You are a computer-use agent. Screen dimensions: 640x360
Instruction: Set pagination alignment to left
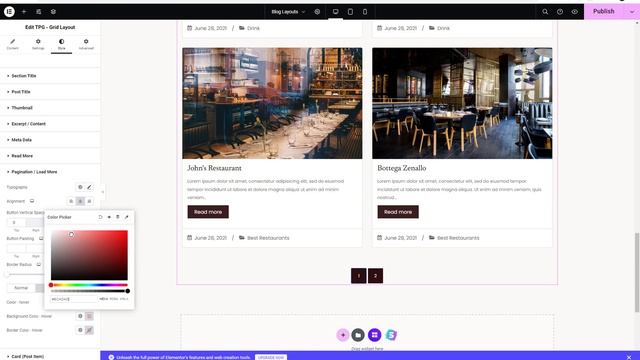[x=71, y=201]
